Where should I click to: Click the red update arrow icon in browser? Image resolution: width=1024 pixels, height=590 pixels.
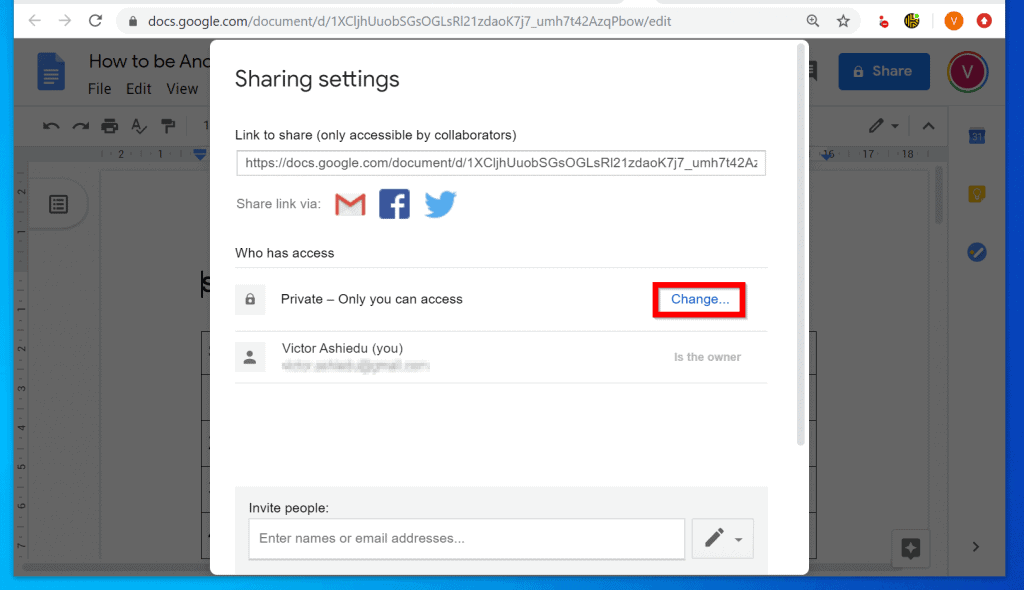point(984,21)
